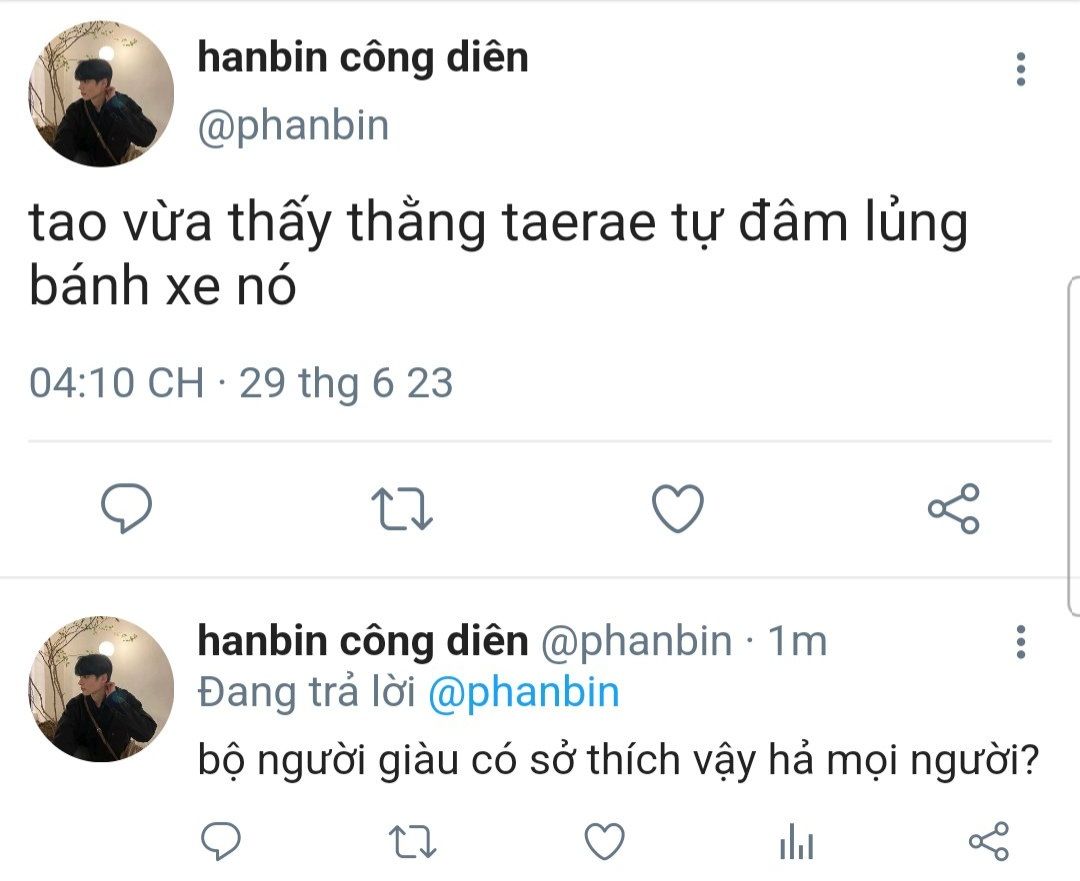Image resolution: width=1080 pixels, height=881 pixels.
Task: Reply to the main tweet about taerae
Action: (126, 508)
